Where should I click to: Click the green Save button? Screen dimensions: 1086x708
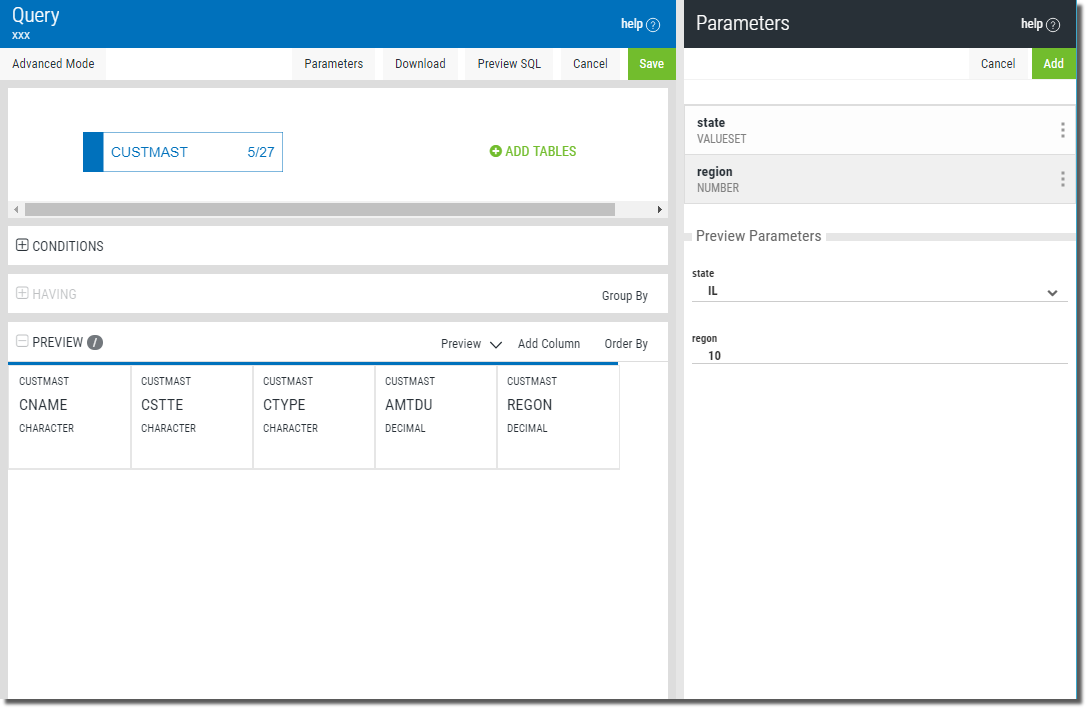click(x=652, y=64)
